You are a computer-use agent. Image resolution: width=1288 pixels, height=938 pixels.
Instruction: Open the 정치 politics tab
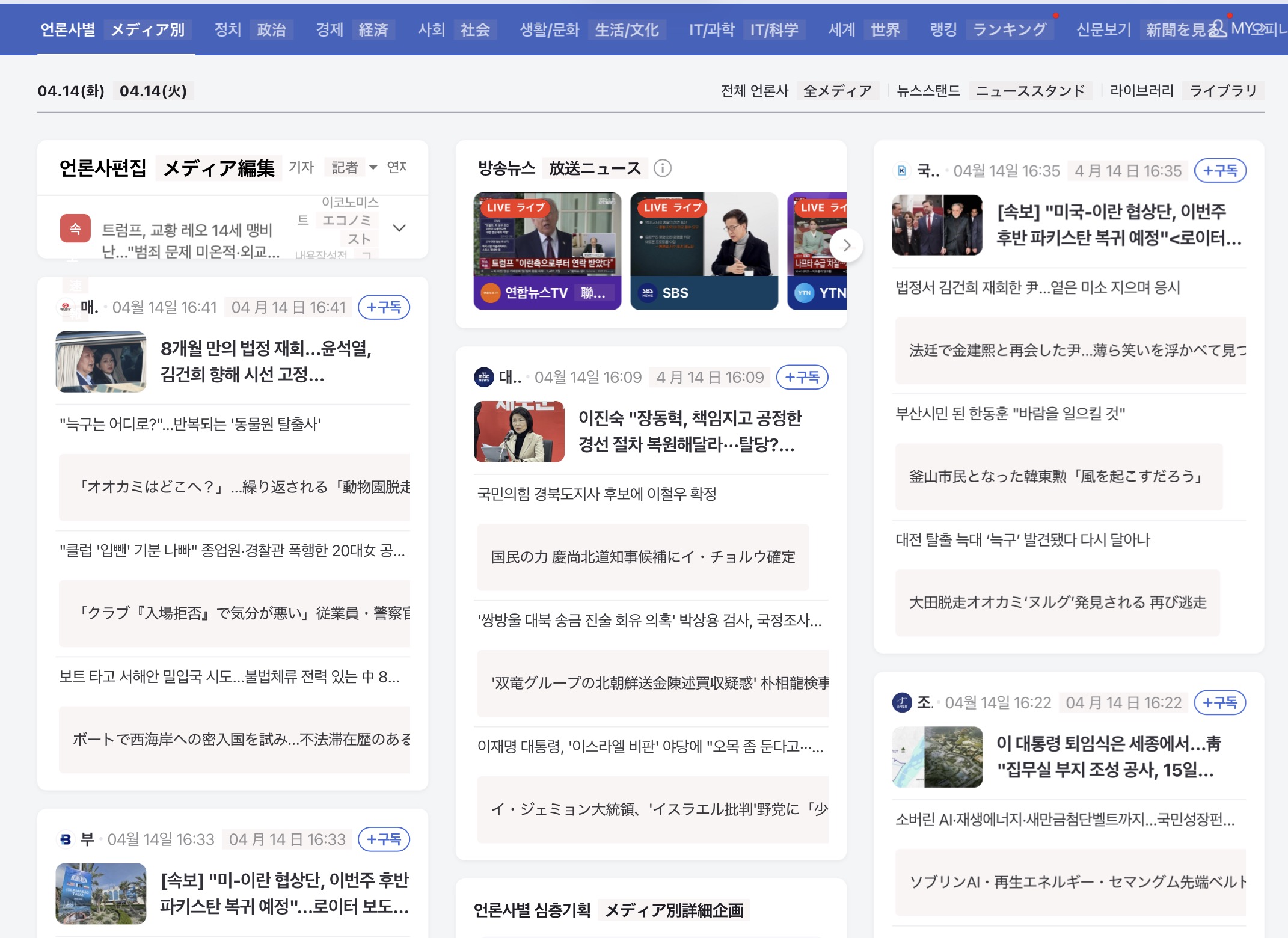coord(227,29)
